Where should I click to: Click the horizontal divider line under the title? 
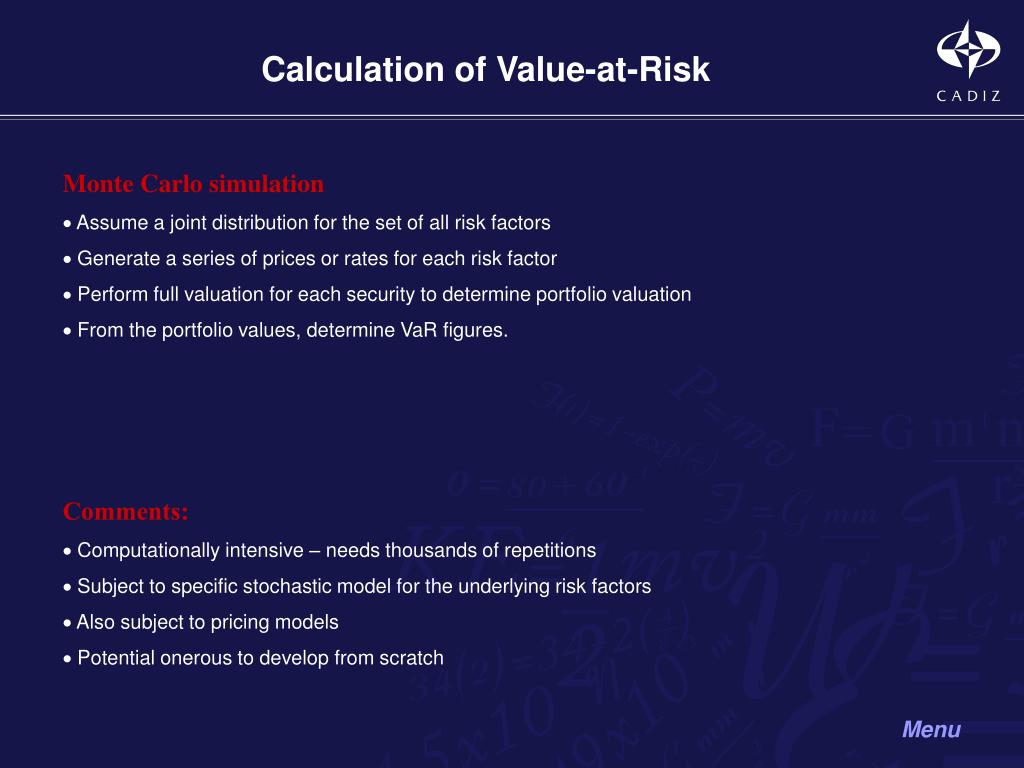click(x=512, y=117)
